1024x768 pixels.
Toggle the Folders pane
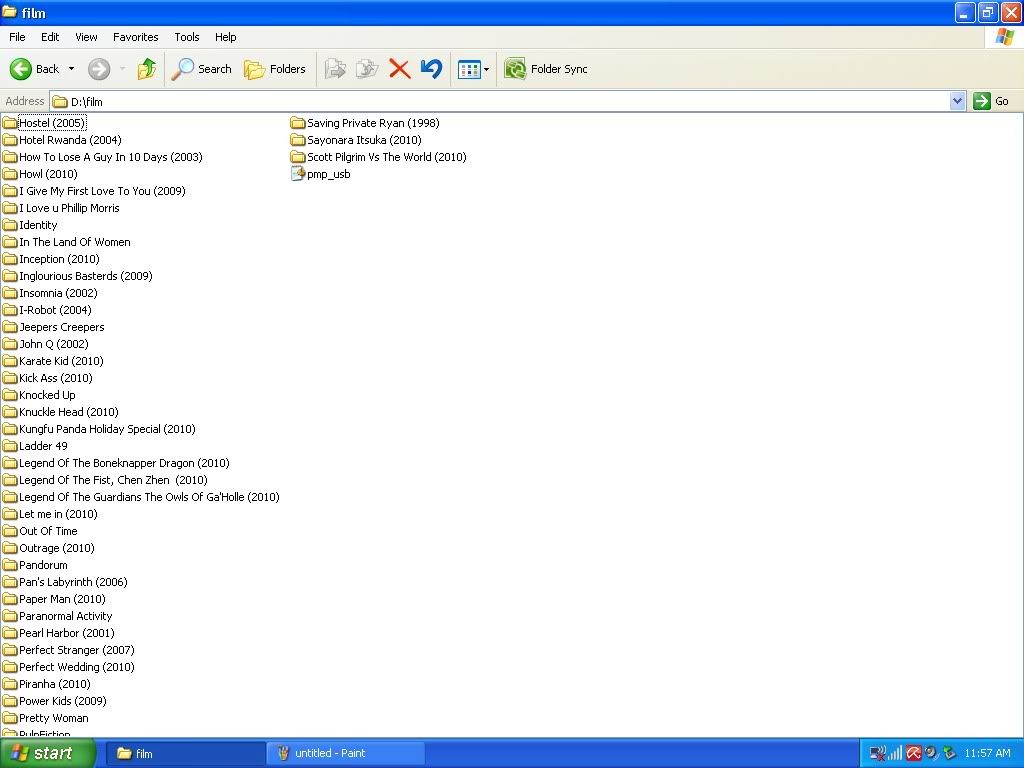point(274,69)
